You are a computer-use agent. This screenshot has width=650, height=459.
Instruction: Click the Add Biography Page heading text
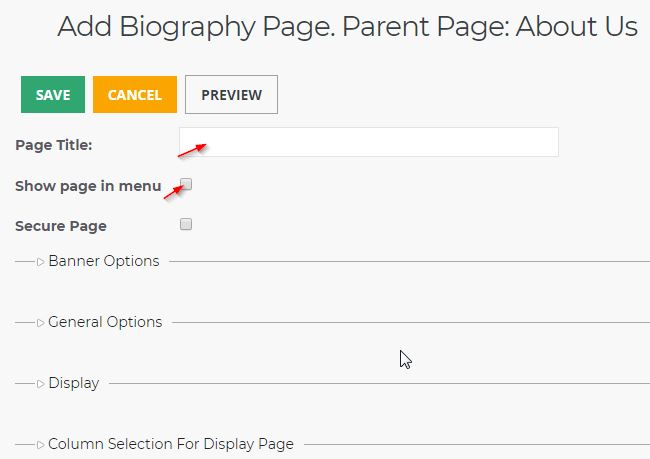point(196,27)
